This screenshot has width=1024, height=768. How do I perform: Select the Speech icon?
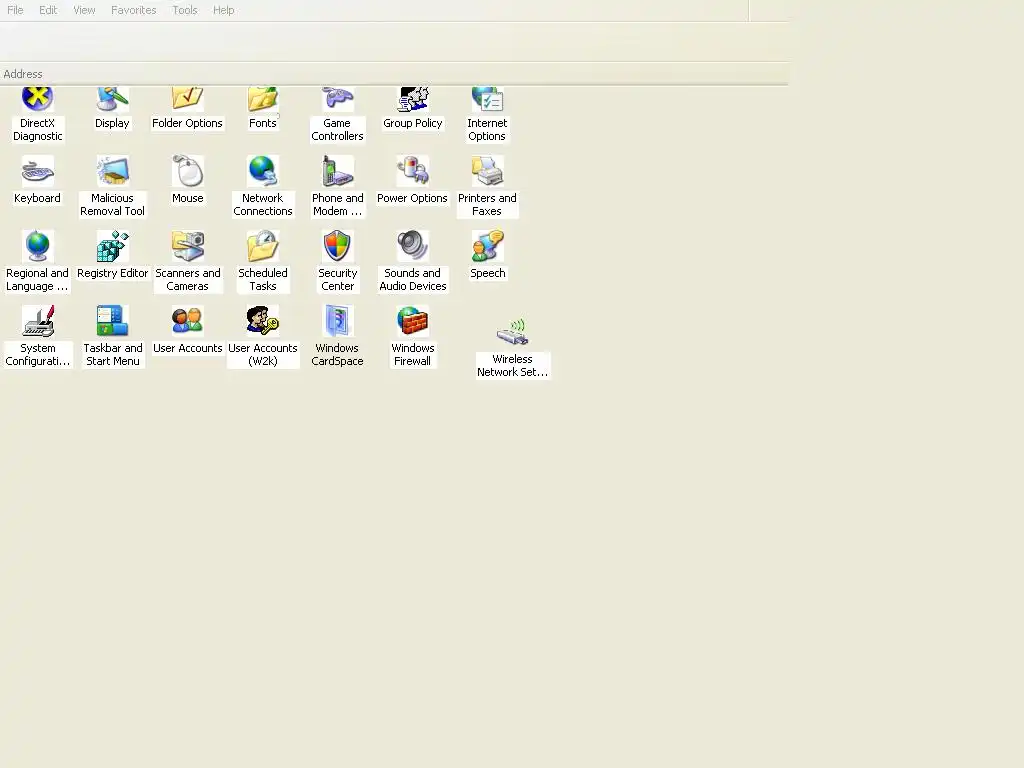pyautogui.click(x=487, y=246)
